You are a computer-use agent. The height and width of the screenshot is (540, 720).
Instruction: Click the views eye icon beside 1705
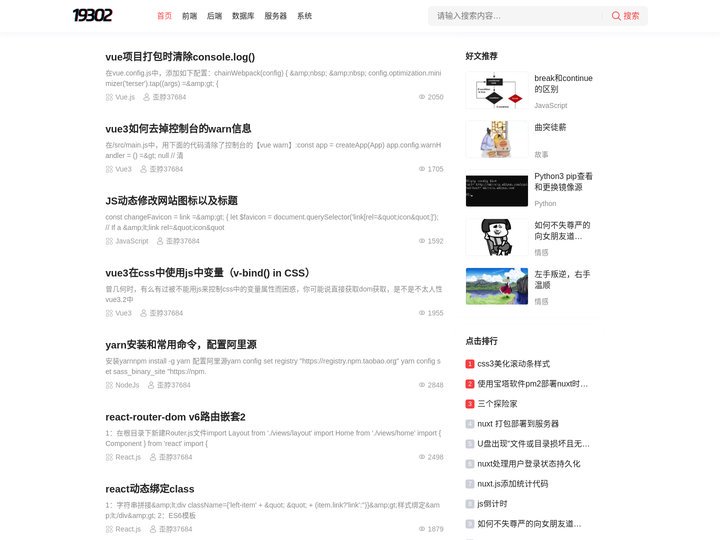click(x=422, y=169)
